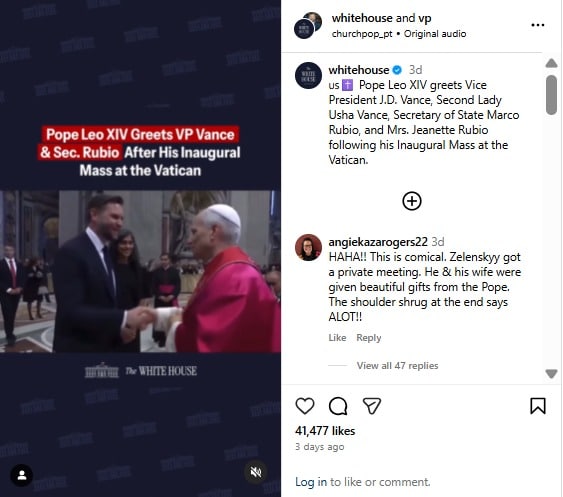This screenshot has width=563, height=497.
Task: Open angiekazarogers22 profile picture
Action: pos(308,247)
